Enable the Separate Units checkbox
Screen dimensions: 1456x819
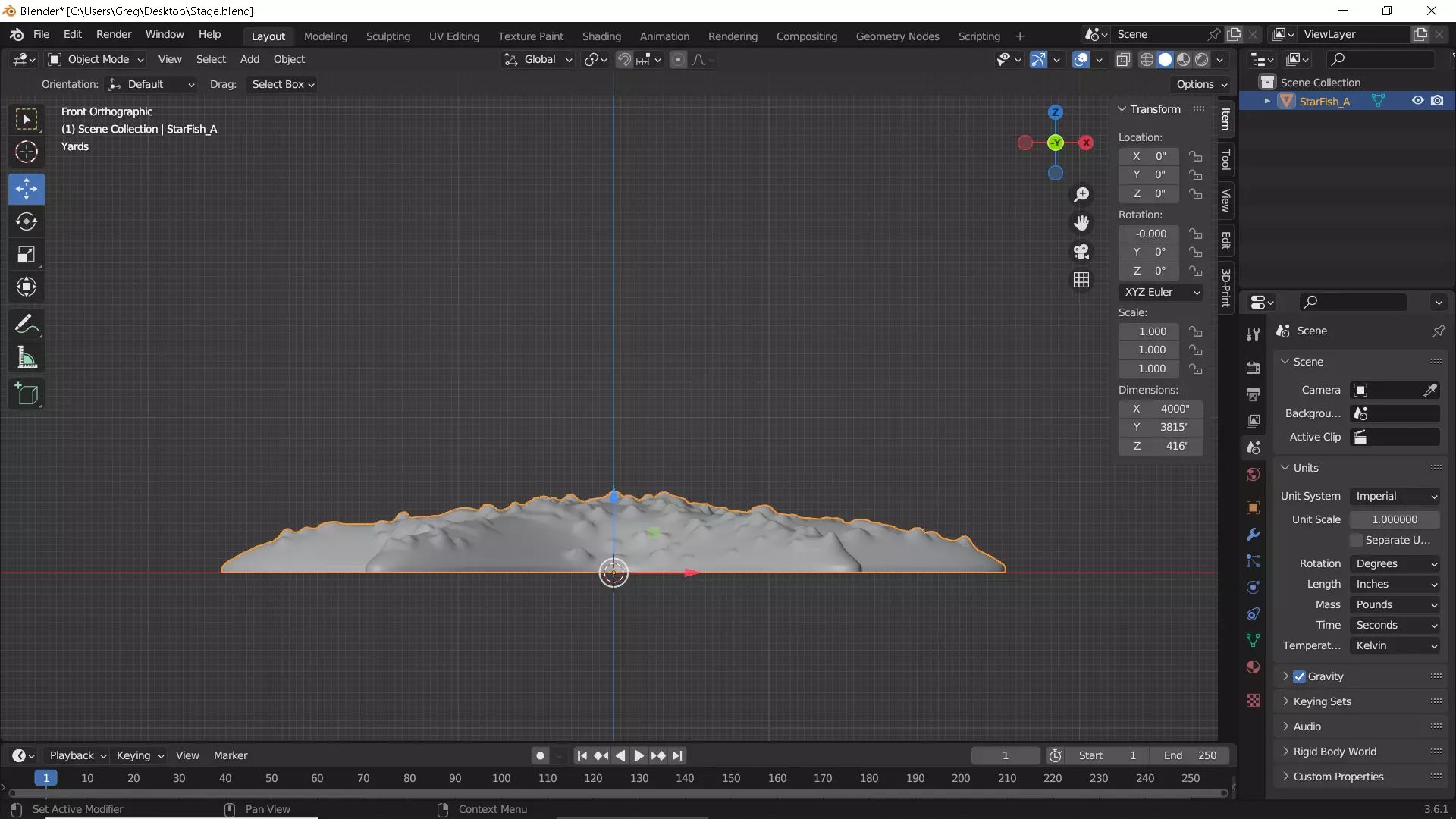point(1357,540)
